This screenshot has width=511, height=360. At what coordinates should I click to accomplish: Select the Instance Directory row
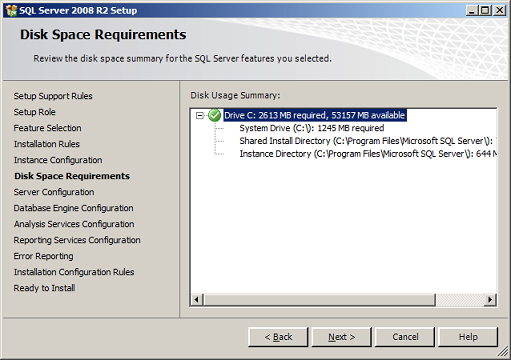tap(368, 154)
